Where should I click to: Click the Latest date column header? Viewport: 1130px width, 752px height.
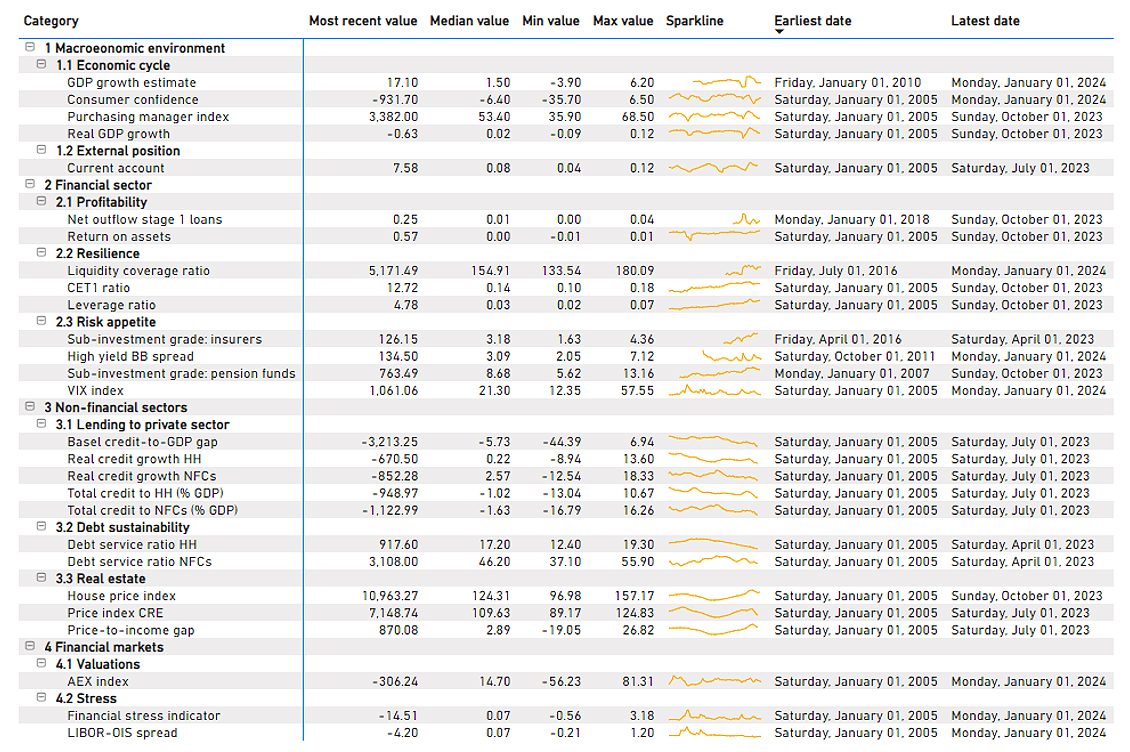coord(985,21)
